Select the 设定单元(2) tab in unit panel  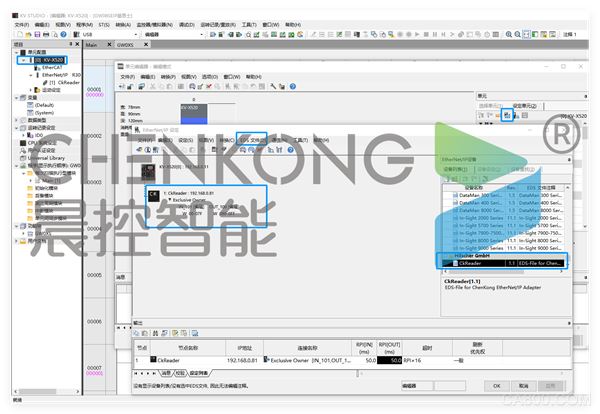coord(527,104)
